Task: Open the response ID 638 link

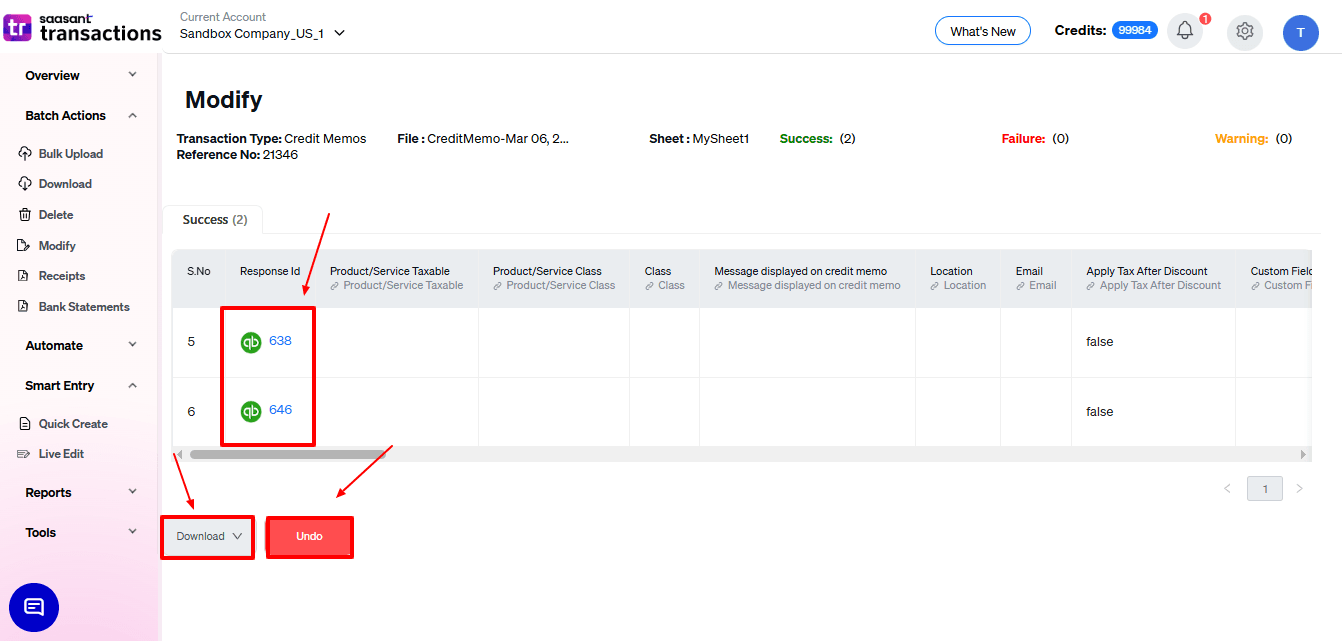Action: coord(280,341)
